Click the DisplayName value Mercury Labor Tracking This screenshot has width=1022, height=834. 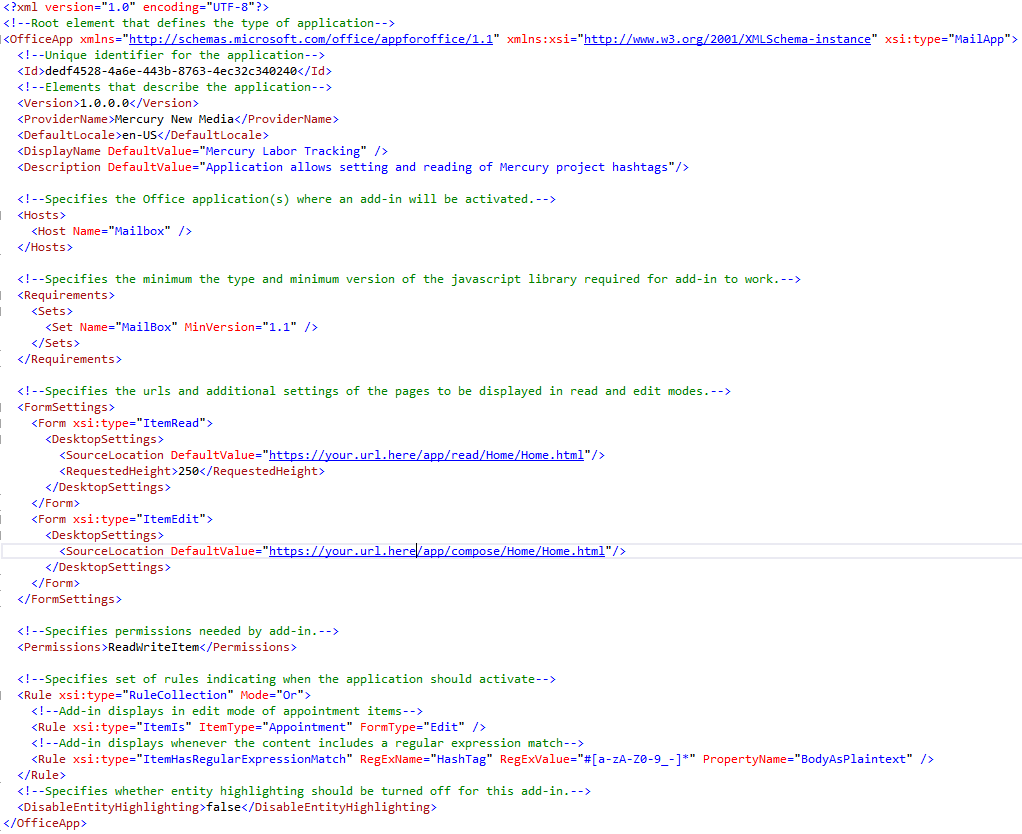click(283, 151)
